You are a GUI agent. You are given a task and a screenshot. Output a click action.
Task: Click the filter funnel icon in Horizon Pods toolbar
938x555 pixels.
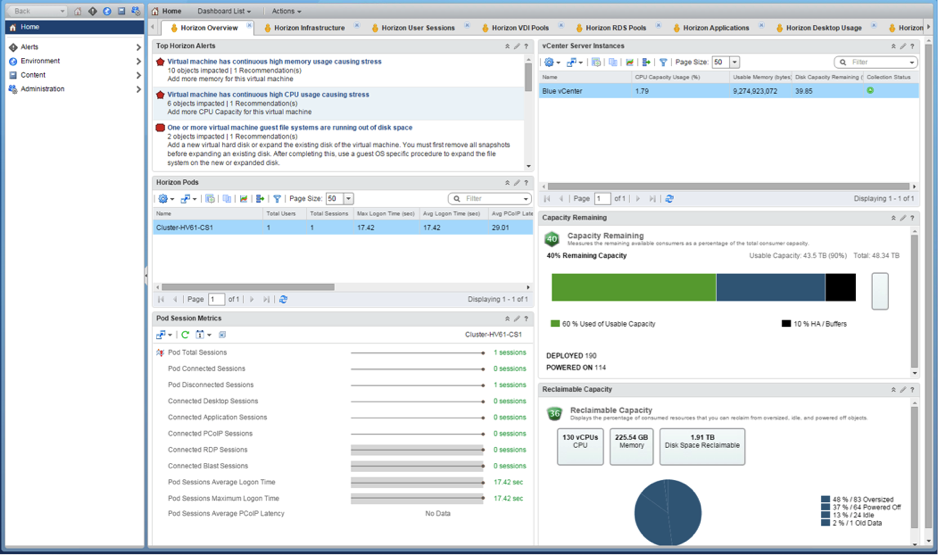pos(277,199)
